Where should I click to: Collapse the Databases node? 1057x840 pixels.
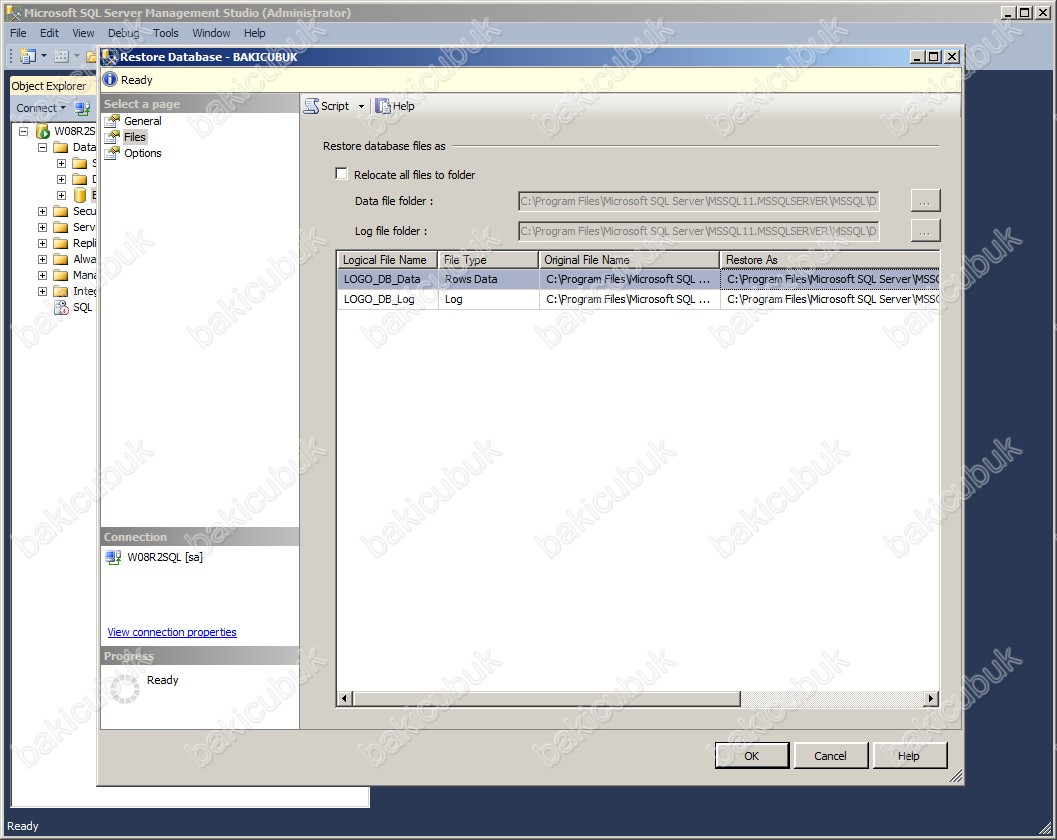(42, 147)
